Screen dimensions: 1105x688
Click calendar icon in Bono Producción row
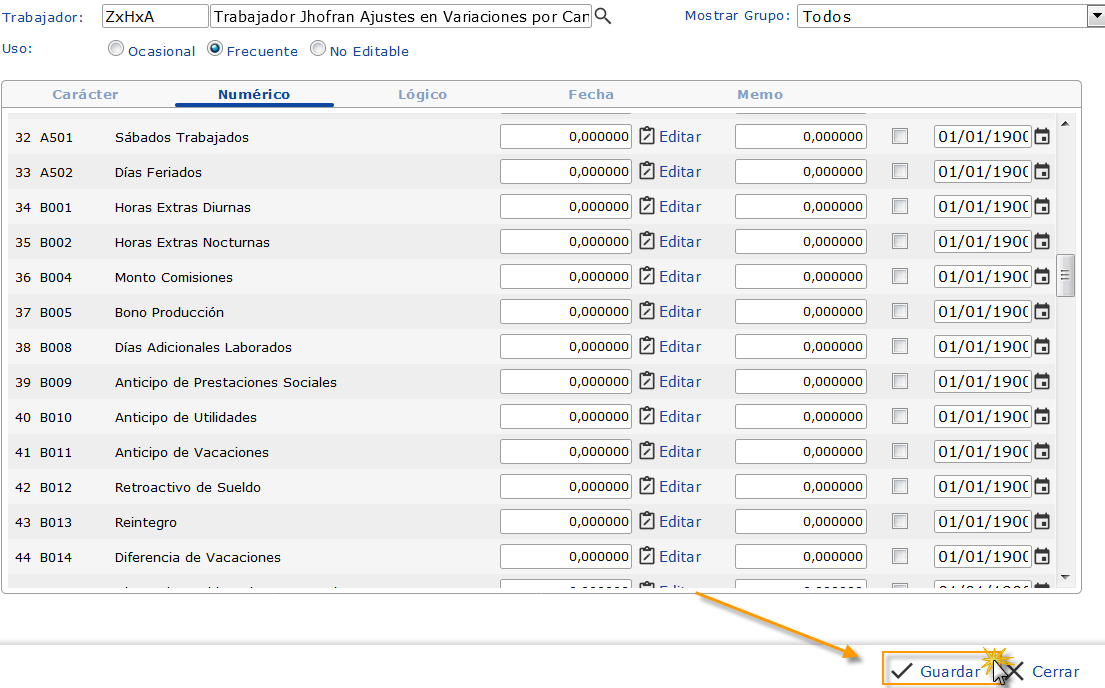tap(1042, 312)
